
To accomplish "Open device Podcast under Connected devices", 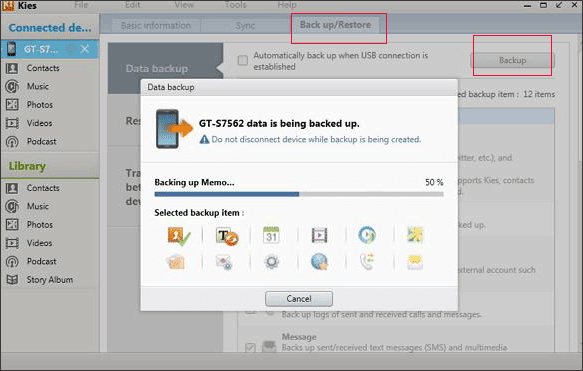I will coord(41,142).
